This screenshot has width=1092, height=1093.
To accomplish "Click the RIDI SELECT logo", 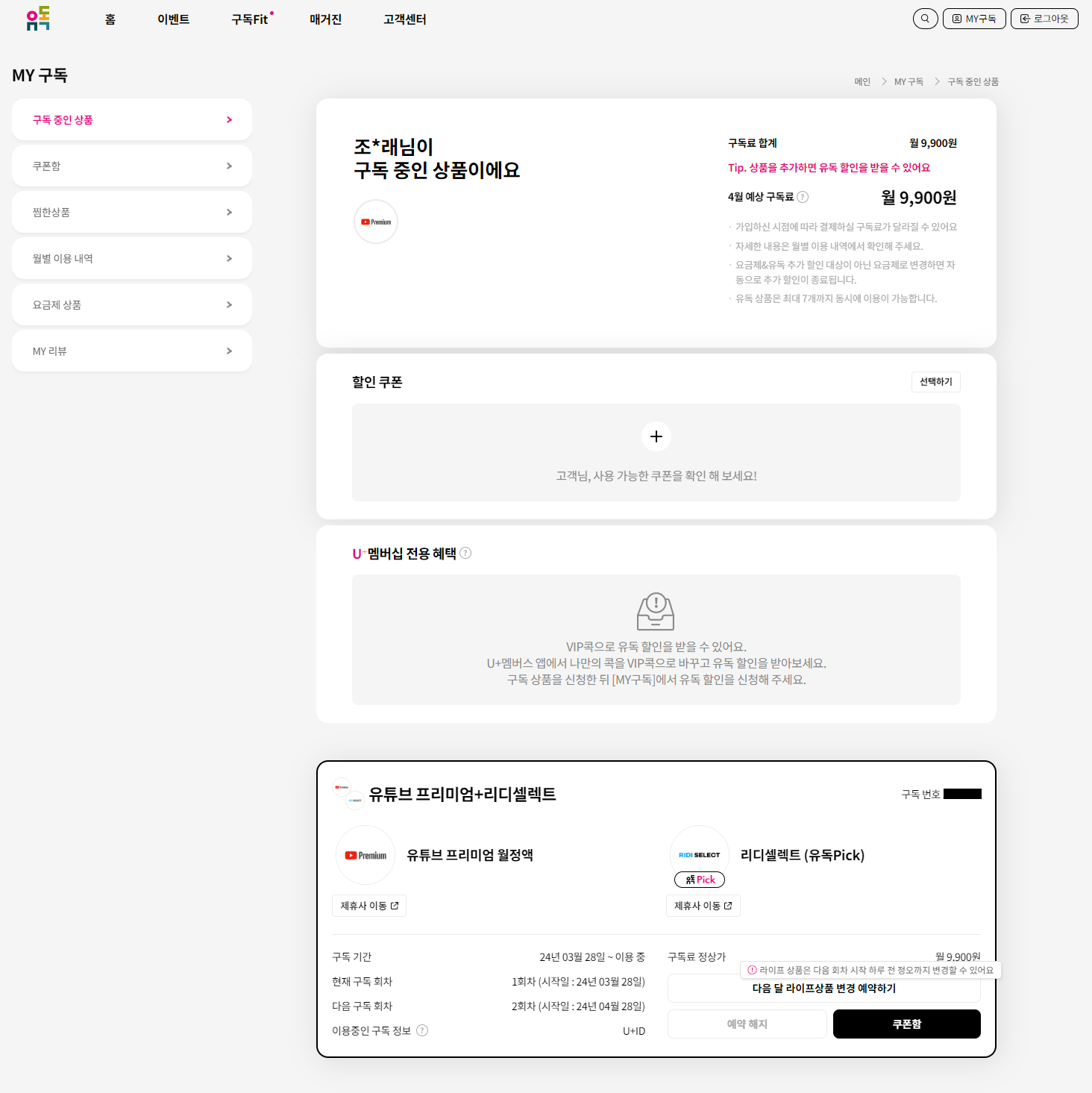I will pyautogui.click(x=700, y=854).
